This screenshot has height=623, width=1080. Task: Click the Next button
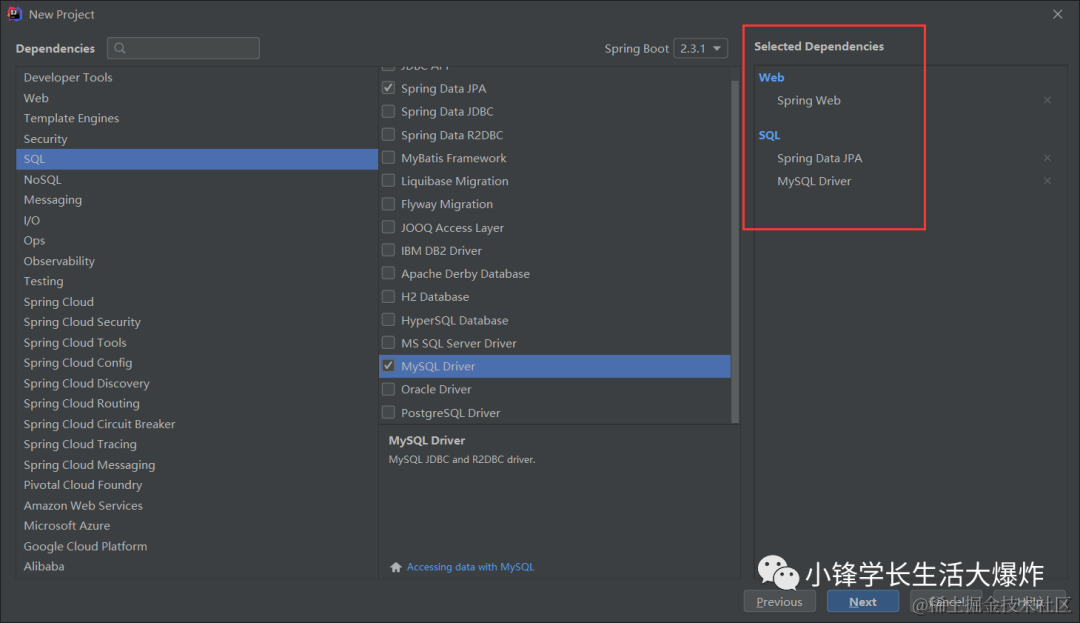point(862,602)
